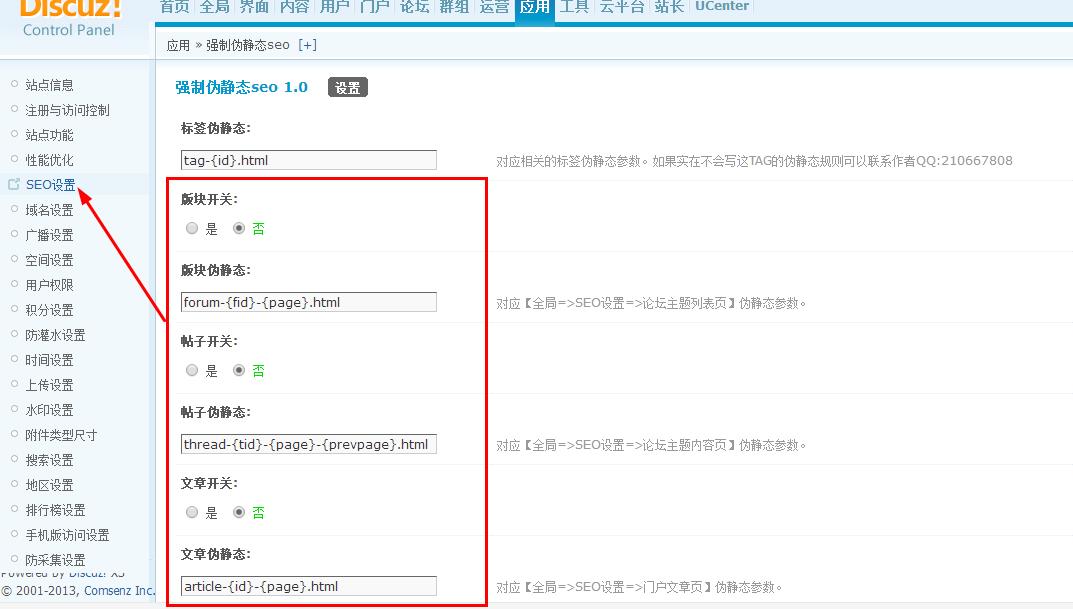Viewport: 1073px width, 609px height.
Task: Click the 云平台 navigation item
Action: [620, 8]
